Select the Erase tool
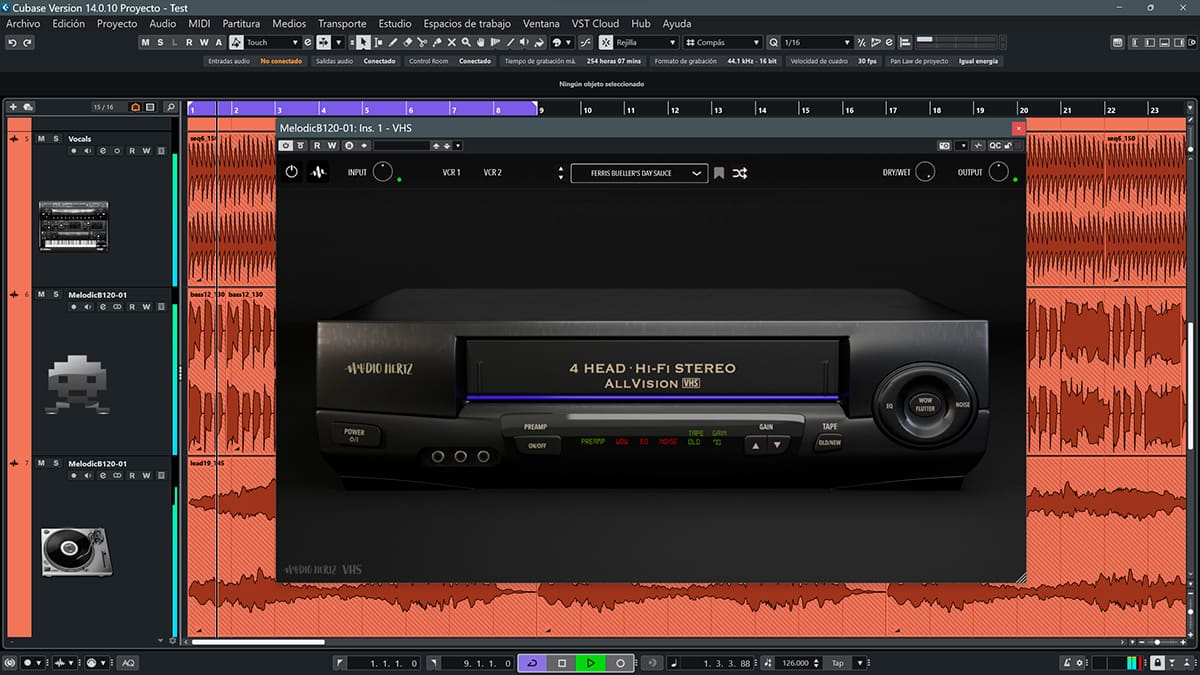1200x675 pixels. 408,43
